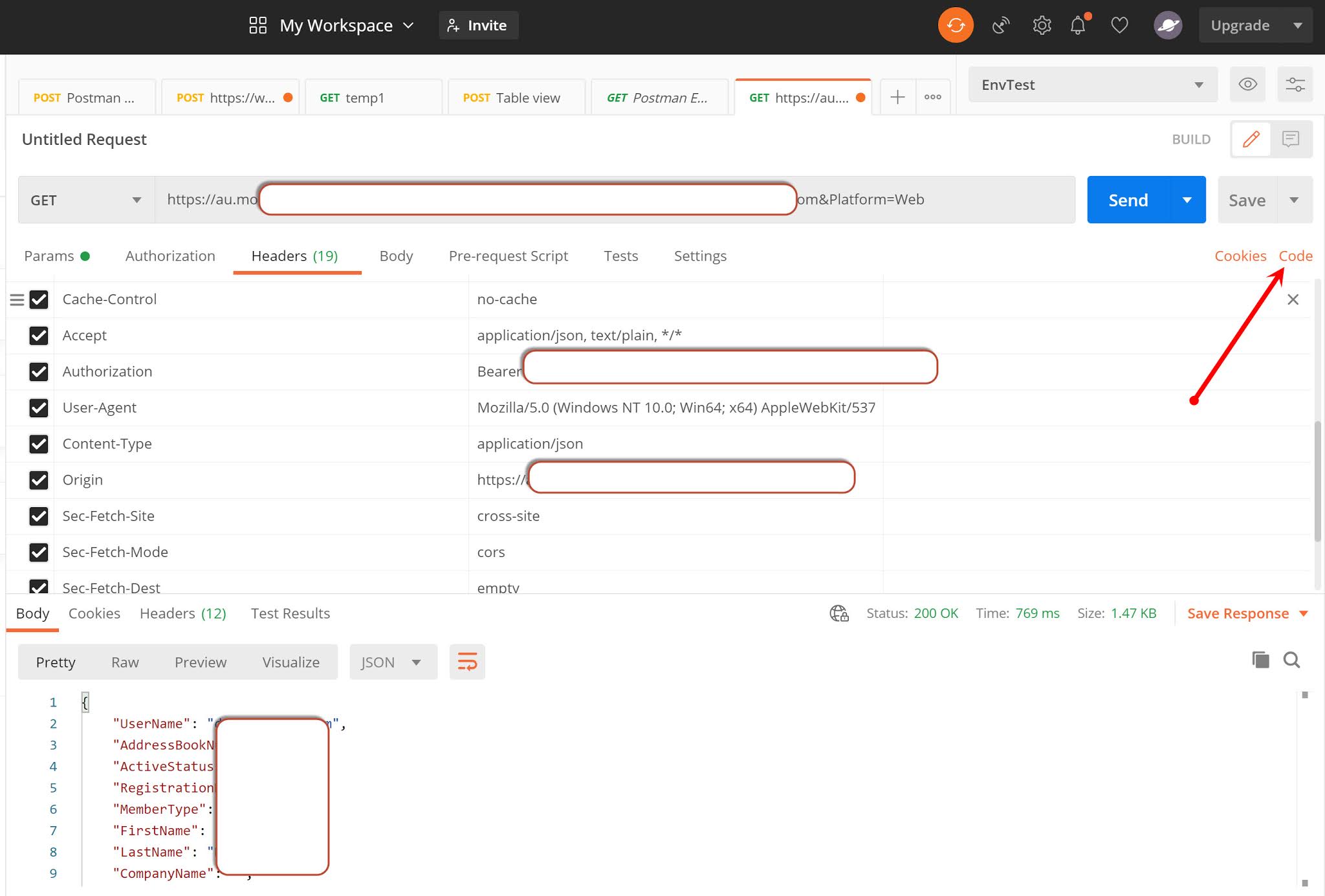
Task: Open the JSON format dropdown in response
Action: (393, 661)
